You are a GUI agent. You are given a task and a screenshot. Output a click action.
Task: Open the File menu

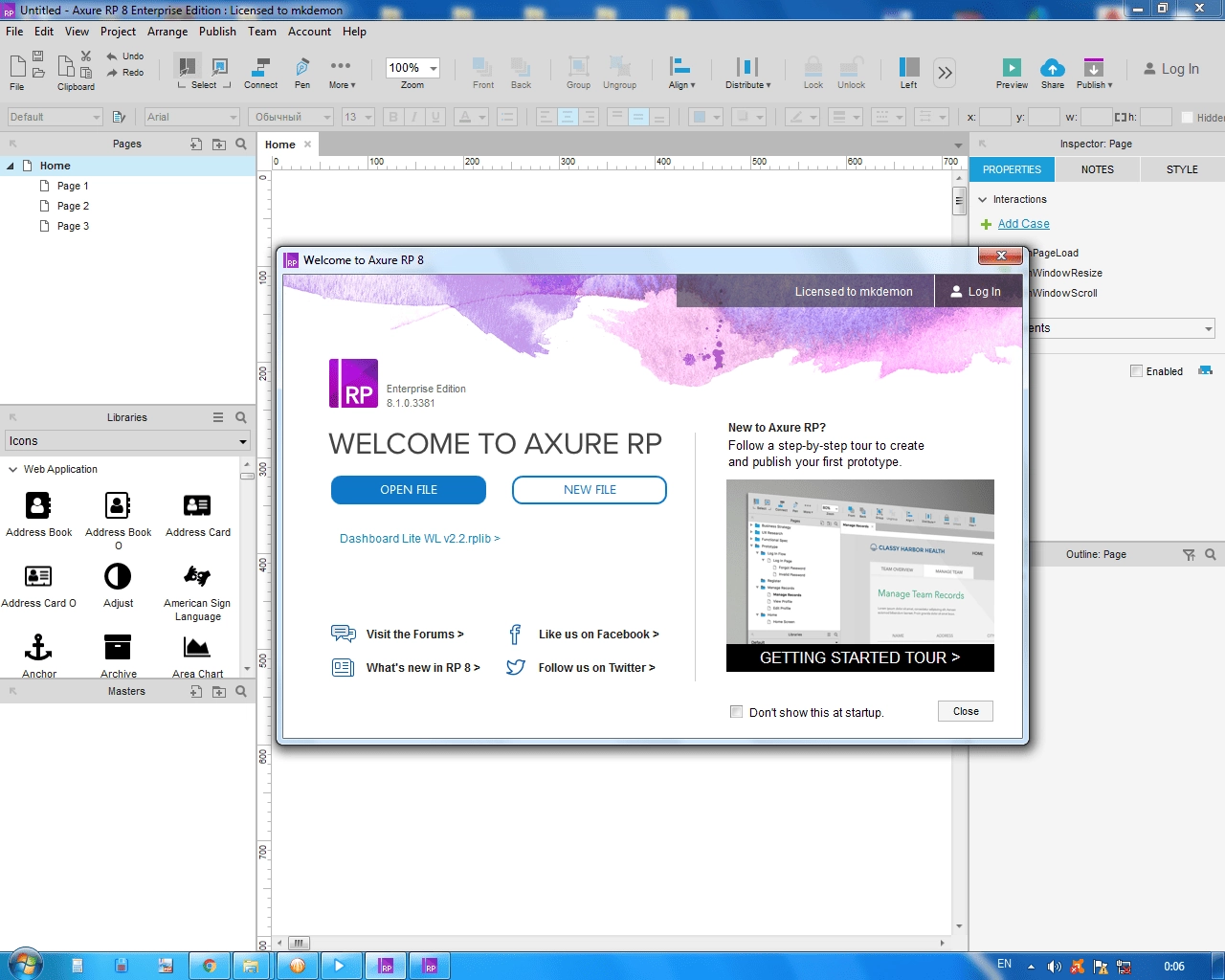(14, 32)
